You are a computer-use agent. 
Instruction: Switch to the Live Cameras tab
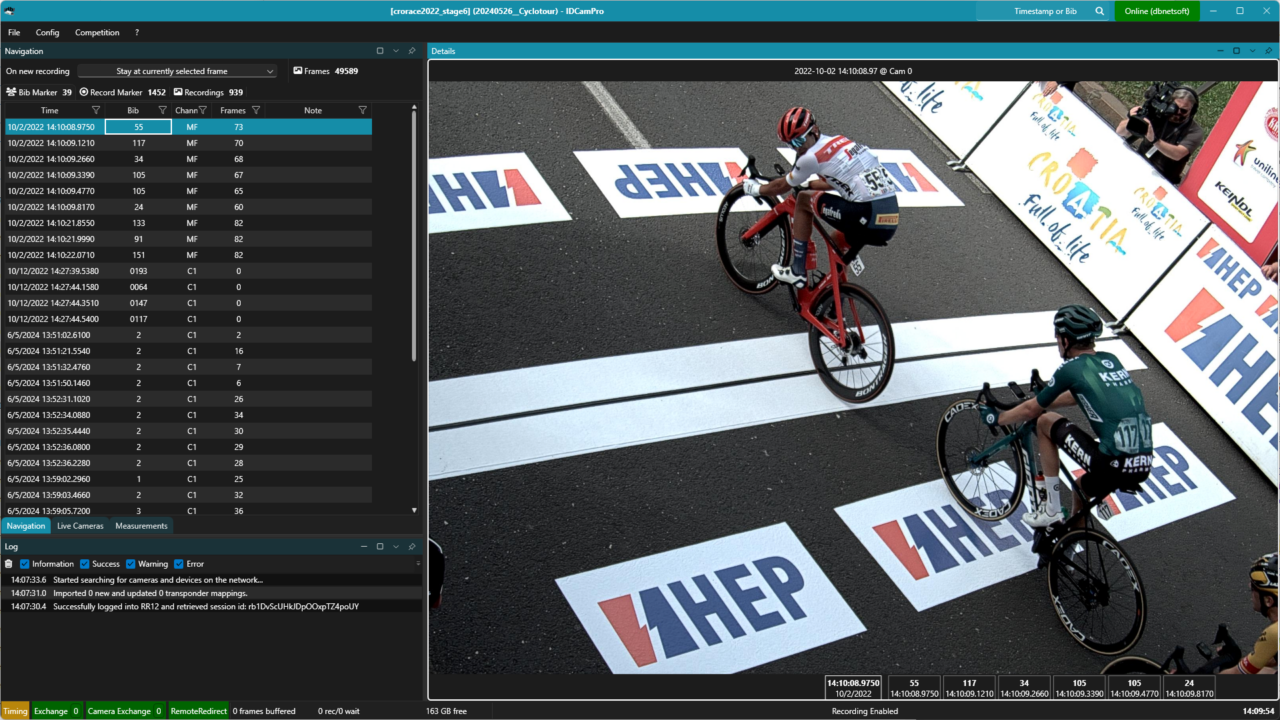(x=80, y=526)
